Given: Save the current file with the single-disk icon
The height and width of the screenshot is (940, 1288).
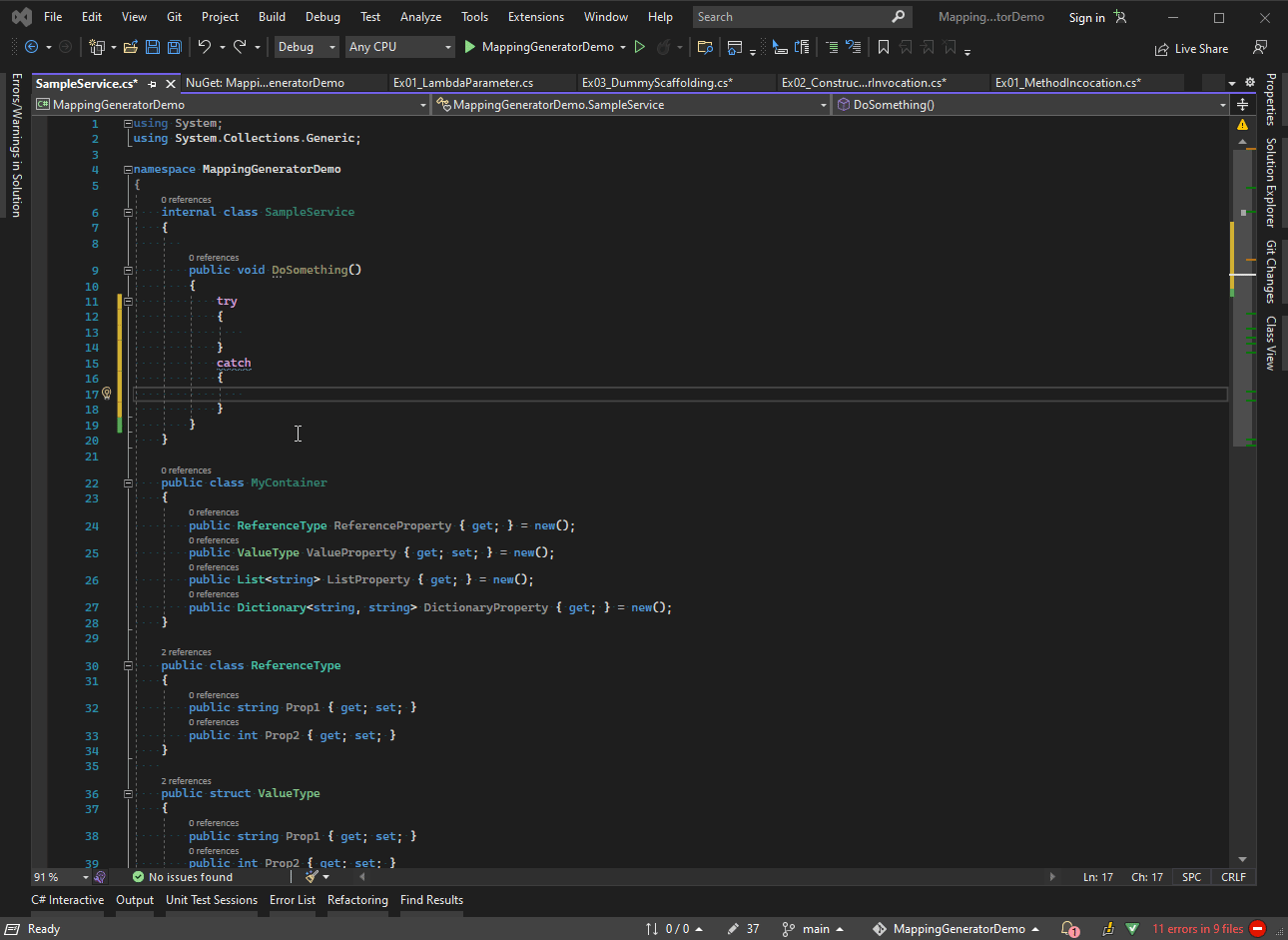Looking at the screenshot, I should coord(153,47).
